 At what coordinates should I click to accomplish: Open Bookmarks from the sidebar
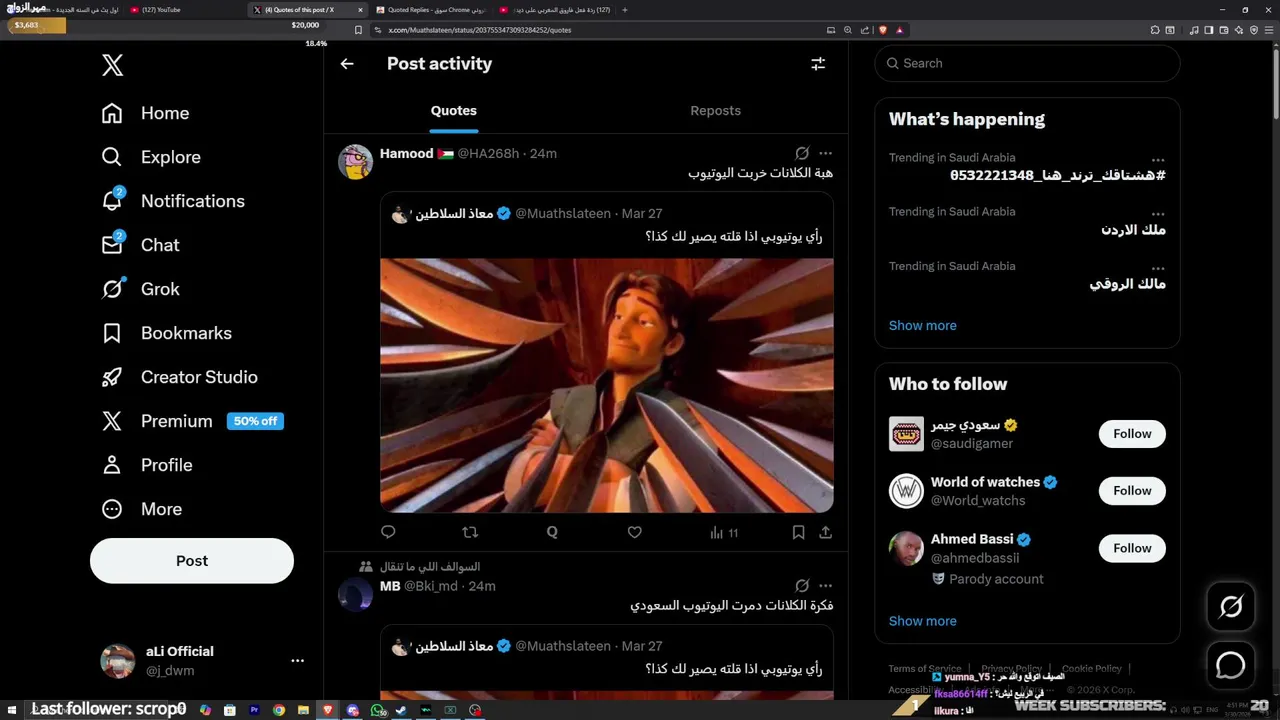(166, 333)
